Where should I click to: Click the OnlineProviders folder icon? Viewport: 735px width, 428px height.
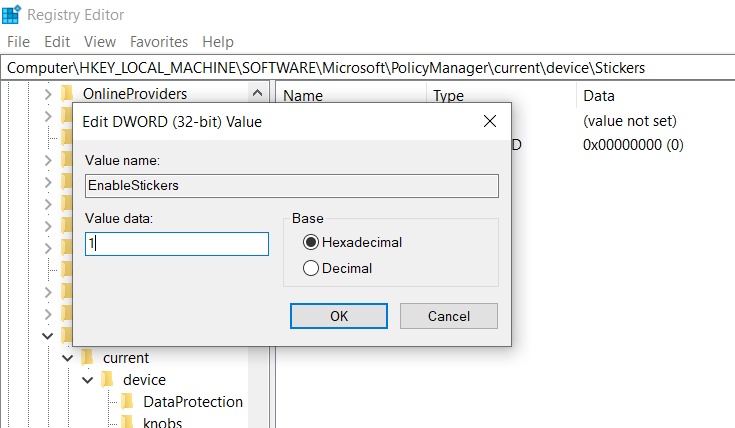tap(68, 95)
